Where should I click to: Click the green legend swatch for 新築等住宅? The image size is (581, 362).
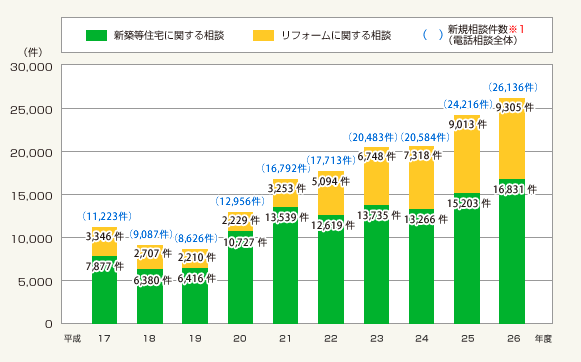point(96,35)
